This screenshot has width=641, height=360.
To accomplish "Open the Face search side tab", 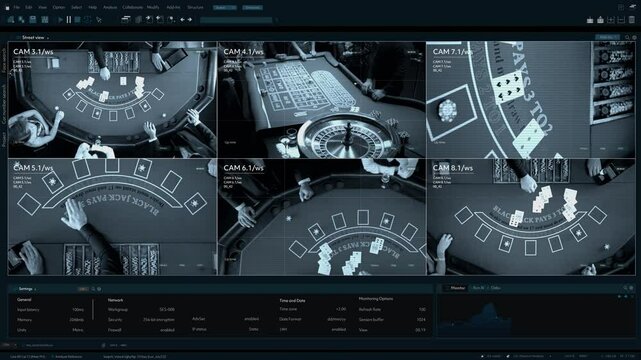I will pyautogui.click(x=4, y=61).
